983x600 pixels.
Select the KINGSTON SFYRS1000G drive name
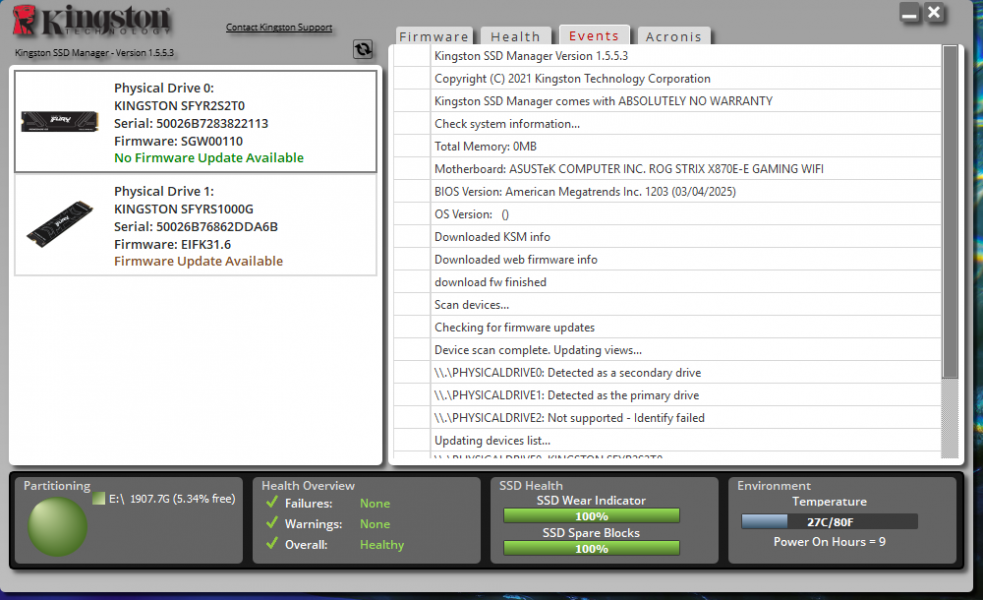[184, 209]
